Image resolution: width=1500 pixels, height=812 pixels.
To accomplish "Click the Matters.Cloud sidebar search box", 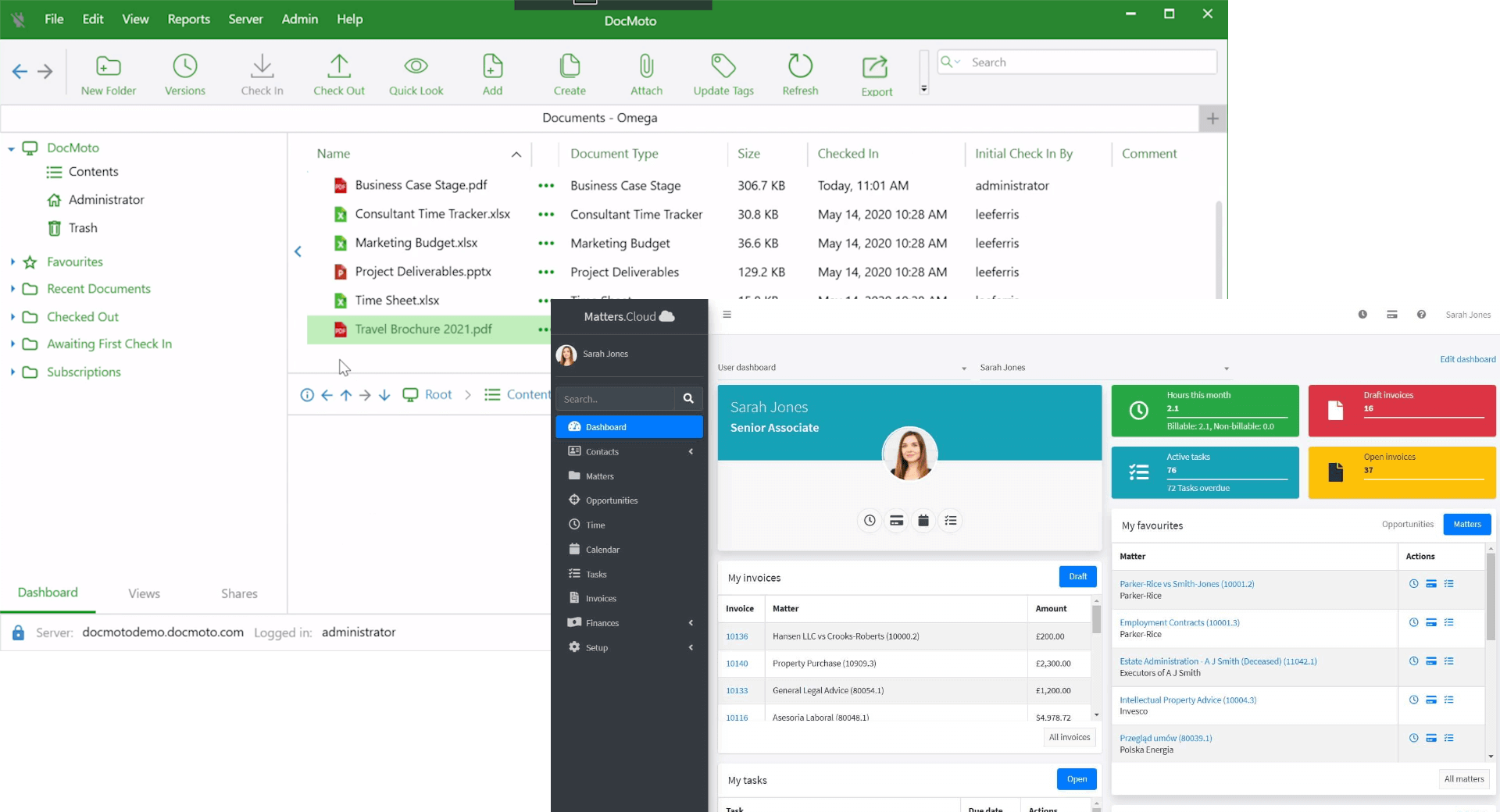I will [616, 399].
